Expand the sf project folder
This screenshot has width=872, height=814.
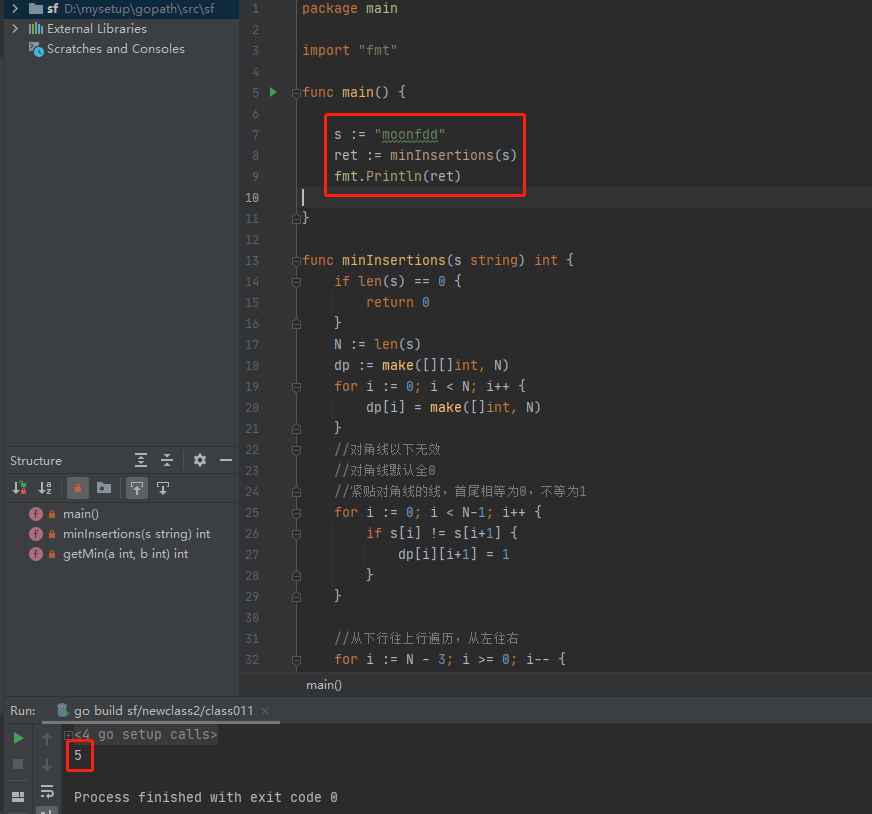point(15,8)
